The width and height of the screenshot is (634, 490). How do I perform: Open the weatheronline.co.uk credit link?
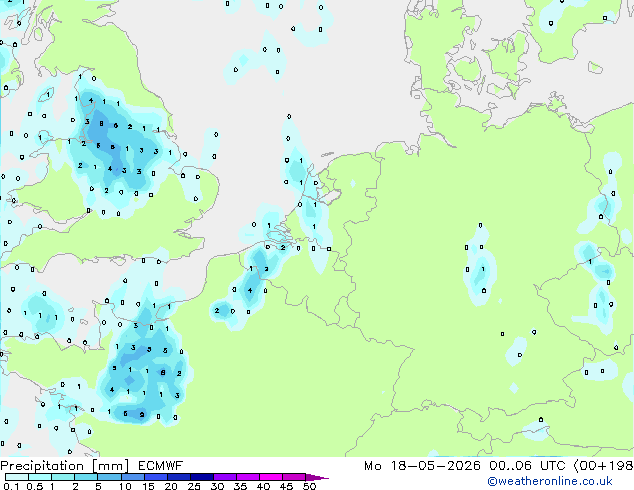tap(550, 481)
